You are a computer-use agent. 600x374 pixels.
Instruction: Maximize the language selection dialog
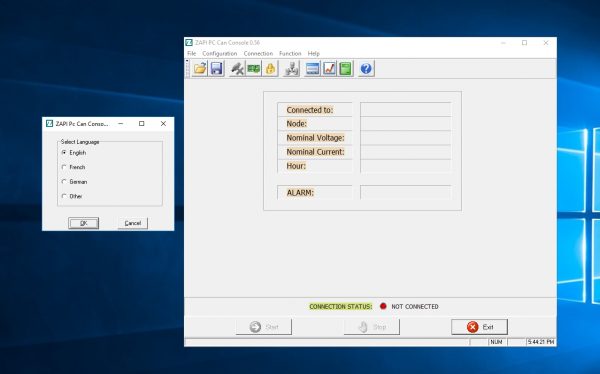[142, 124]
